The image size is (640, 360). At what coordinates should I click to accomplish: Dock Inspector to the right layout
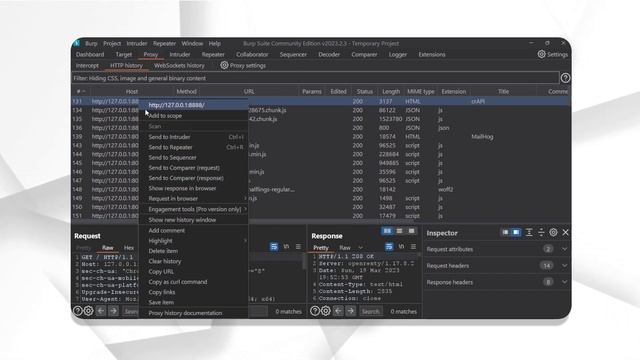point(516,232)
